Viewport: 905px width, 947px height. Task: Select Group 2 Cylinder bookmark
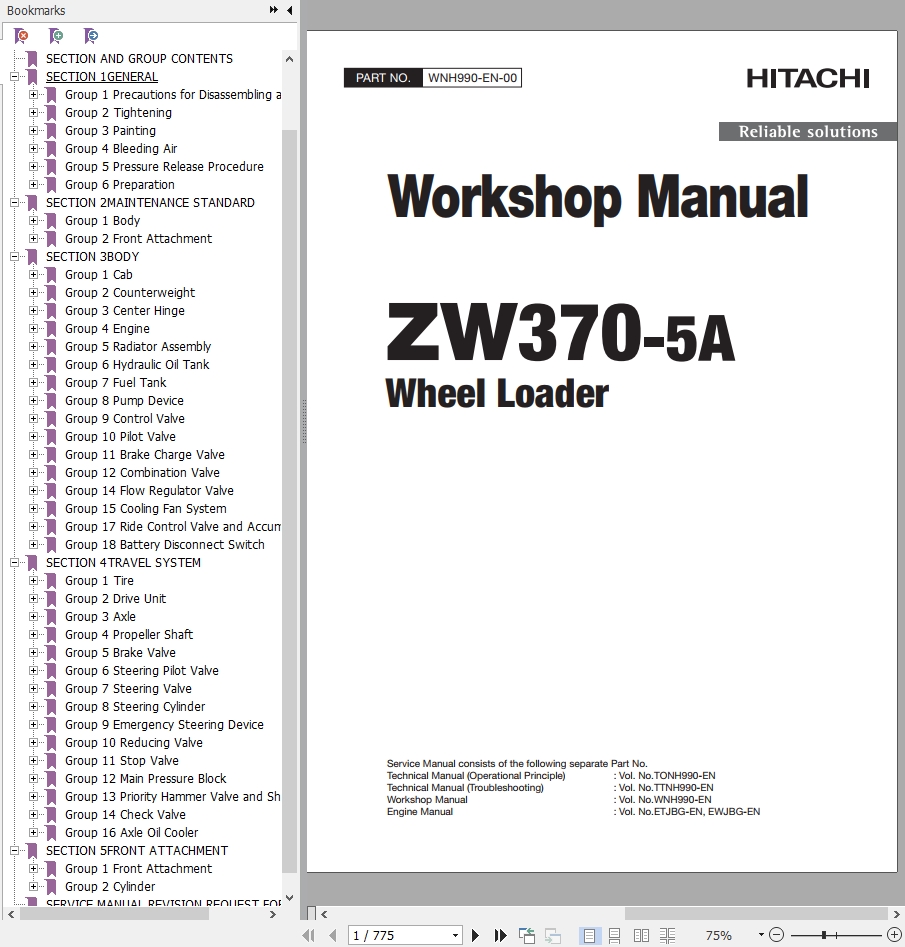pos(110,887)
